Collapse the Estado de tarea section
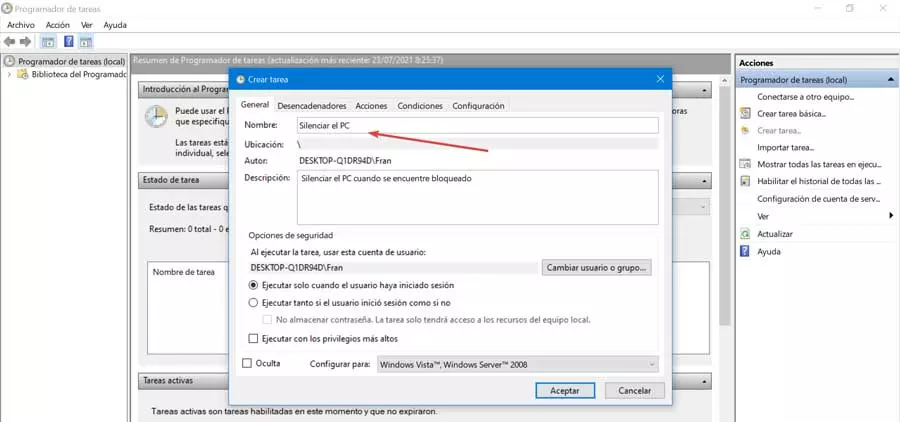This screenshot has width=900, height=422. tap(704, 180)
